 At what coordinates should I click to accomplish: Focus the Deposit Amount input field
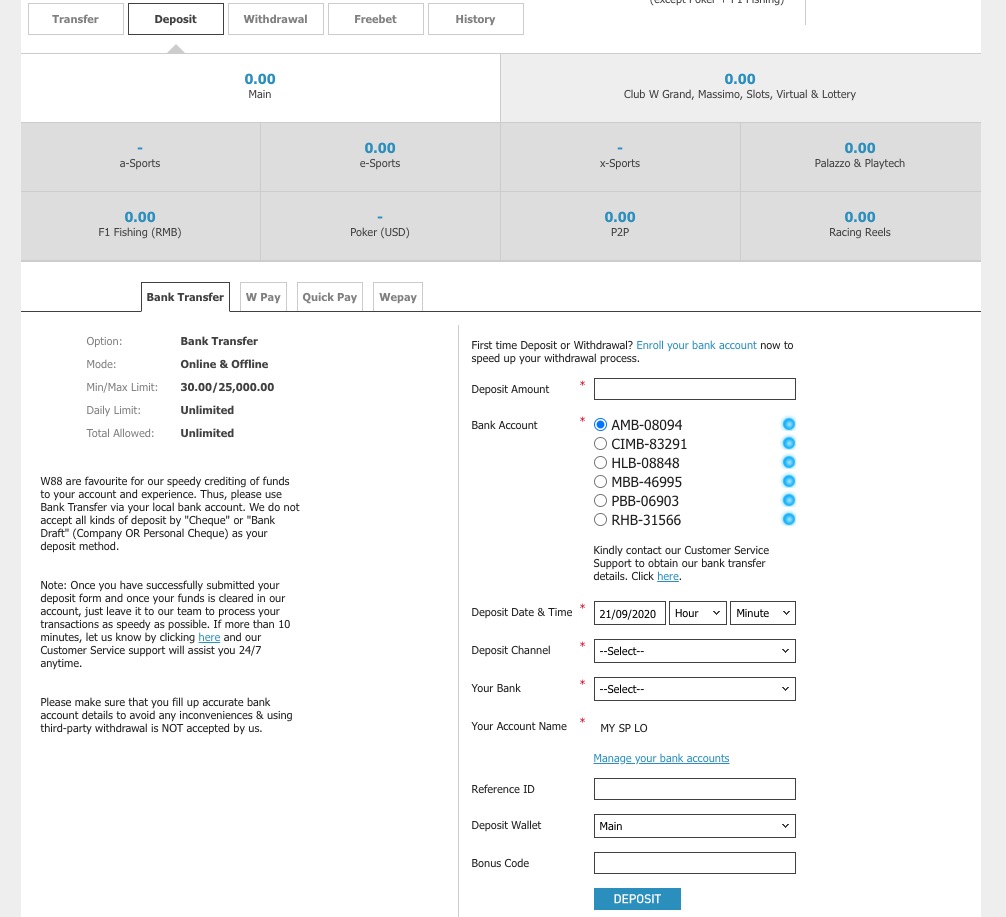point(695,389)
